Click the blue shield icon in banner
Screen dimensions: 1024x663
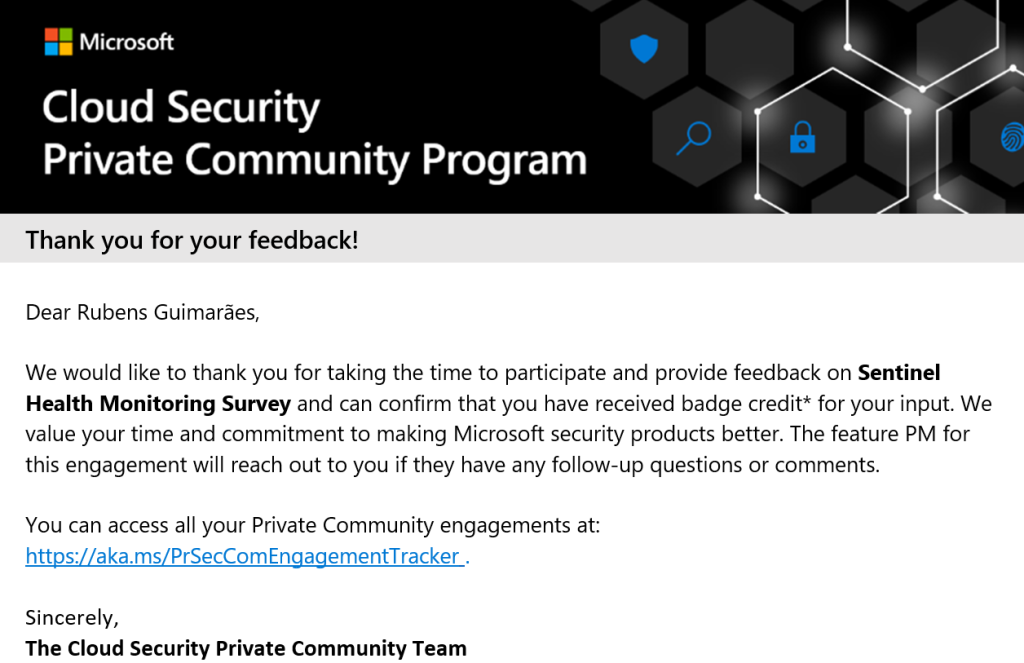(x=644, y=48)
